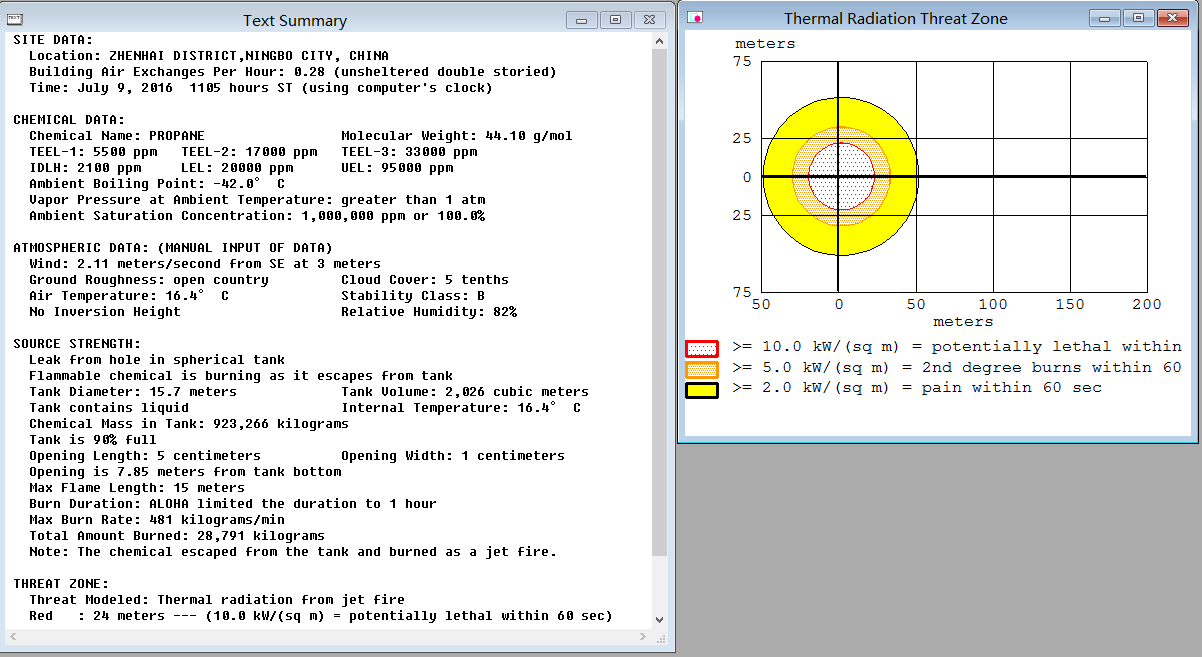Click 'Threat Modeled: Thermal radiation from jet fire'

tap(217, 600)
